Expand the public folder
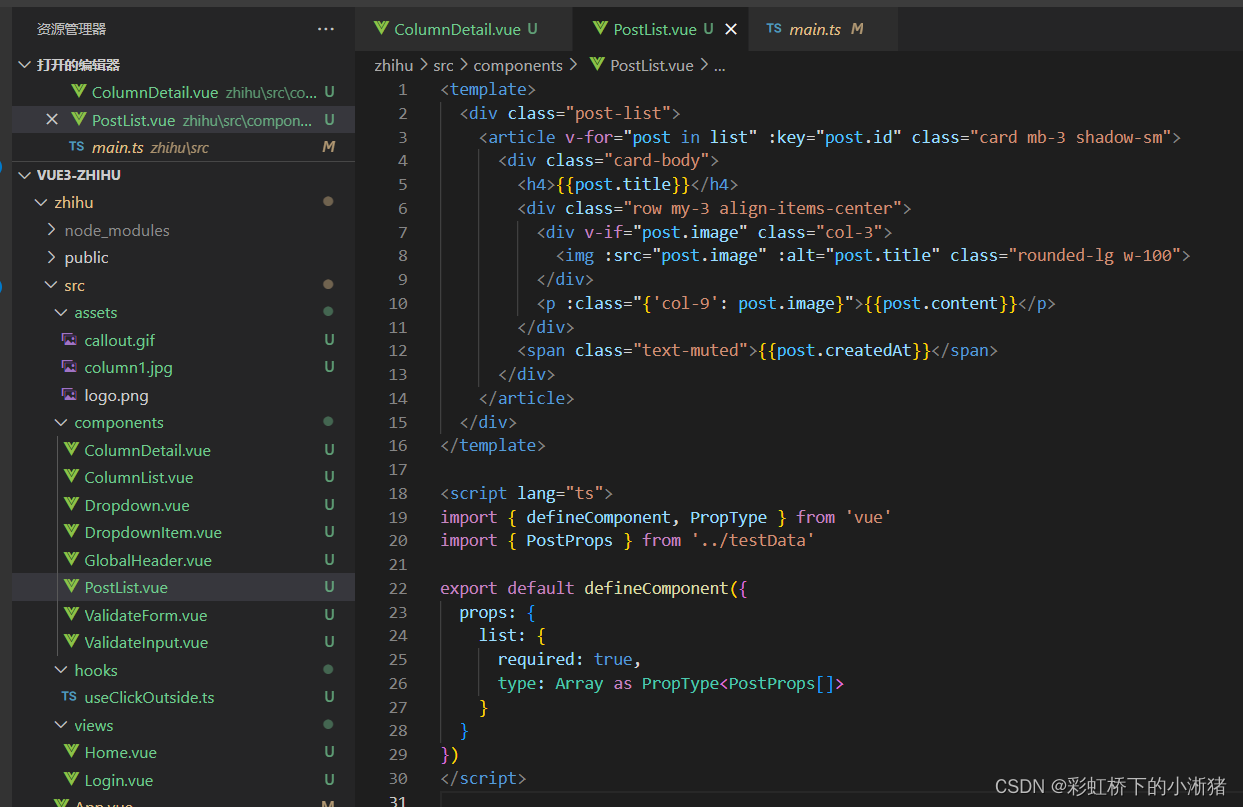Screen dimensions: 1243x807 click(52, 257)
